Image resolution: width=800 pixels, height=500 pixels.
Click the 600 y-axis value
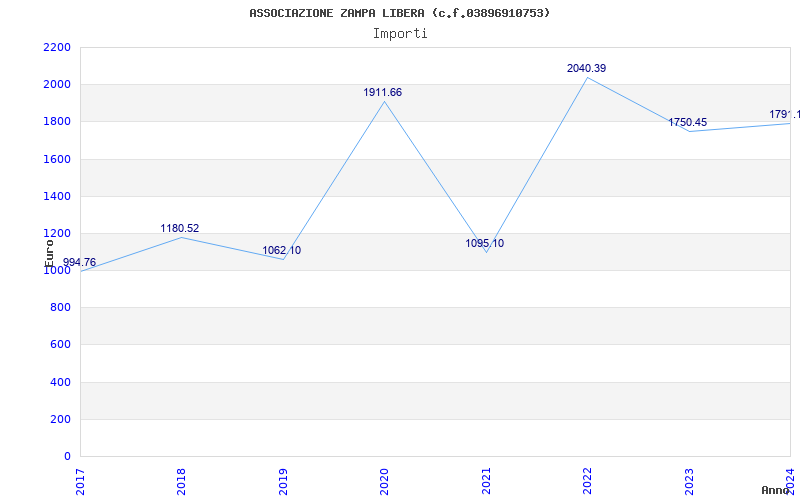(x=60, y=345)
